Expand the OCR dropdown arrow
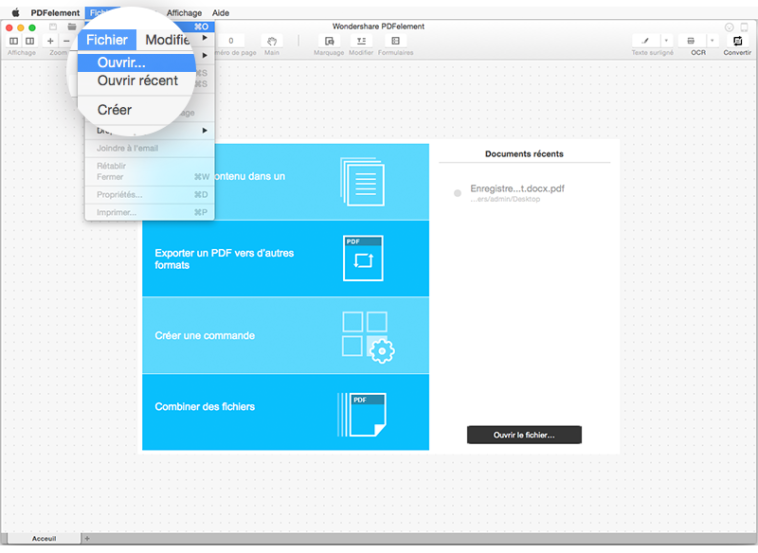Image resolution: width=758 pixels, height=553 pixels. 712,41
